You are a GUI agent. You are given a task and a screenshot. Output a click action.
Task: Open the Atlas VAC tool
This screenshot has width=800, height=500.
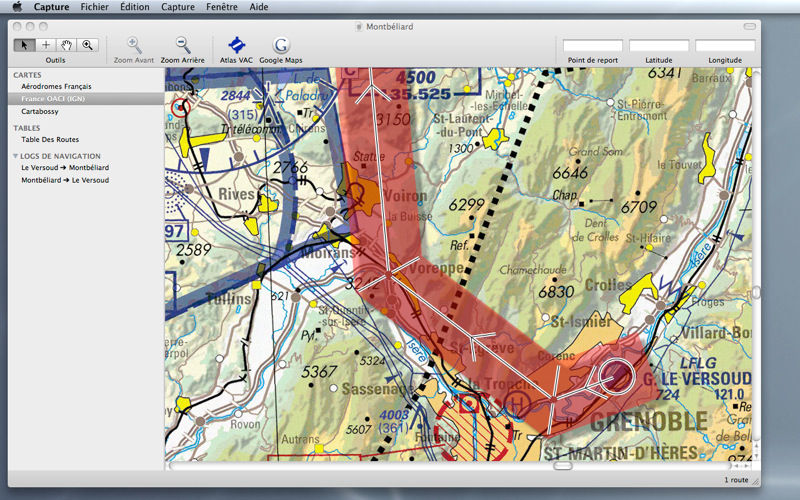click(x=236, y=45)
